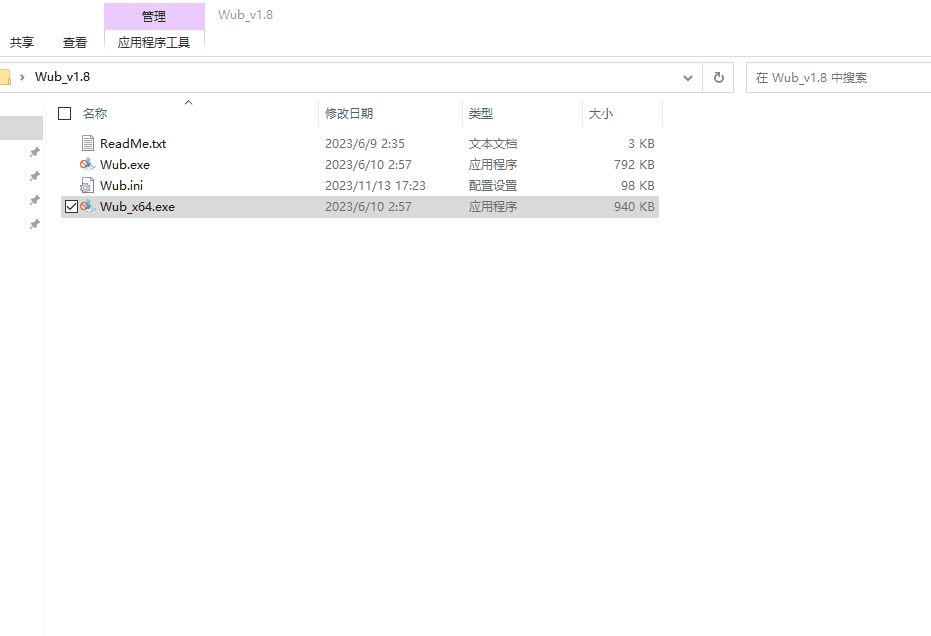Select the Wub.exe application icon
This screenshot has height=636, width=931.
pyautogui.click(x=88, y=165)
